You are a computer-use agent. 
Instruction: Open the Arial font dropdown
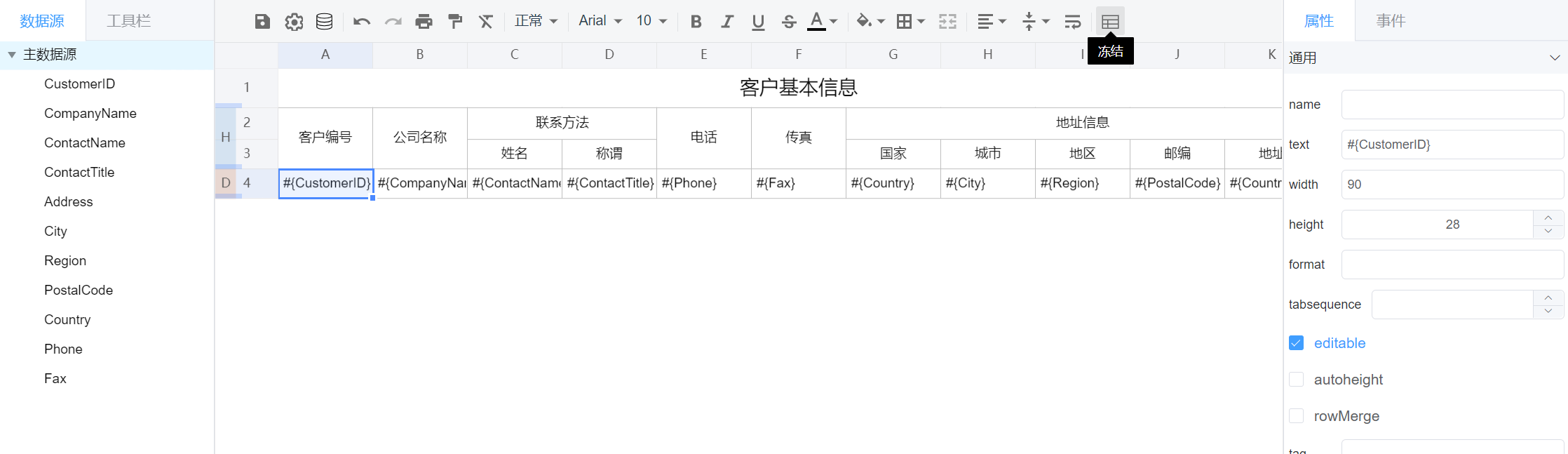(x=600, y=21)
